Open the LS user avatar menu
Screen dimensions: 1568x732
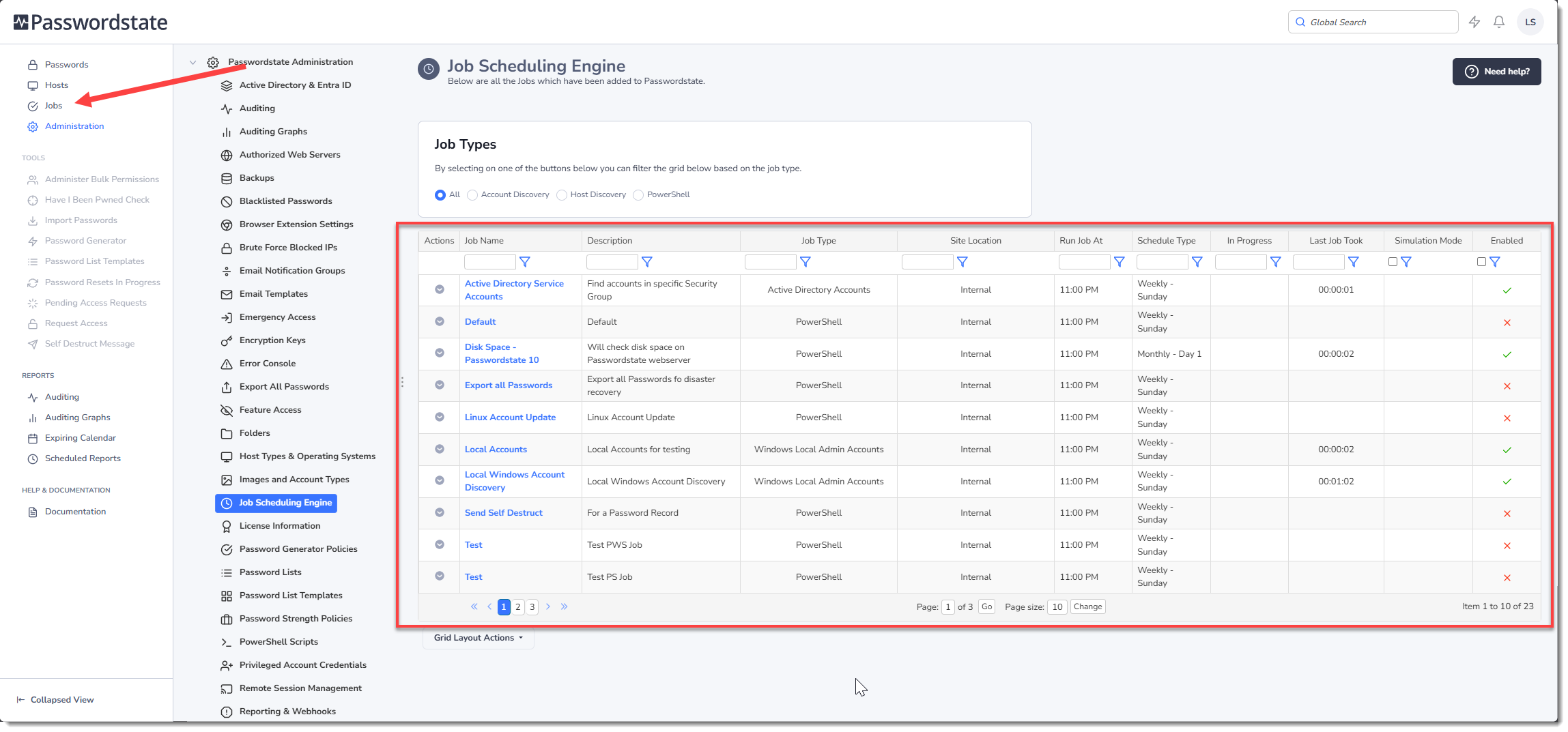1530,22
